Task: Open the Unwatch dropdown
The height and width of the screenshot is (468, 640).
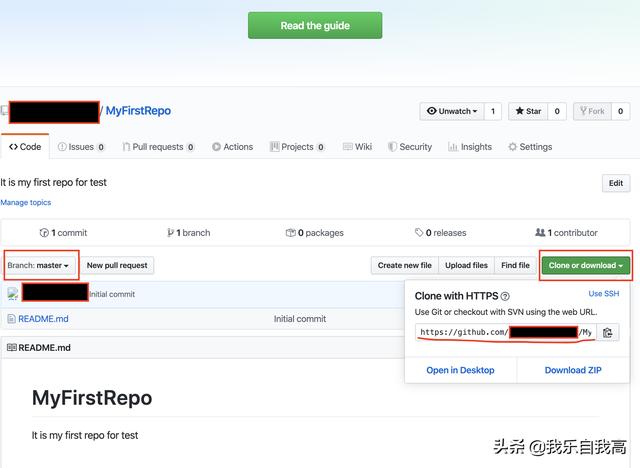Action: point(452,111)
